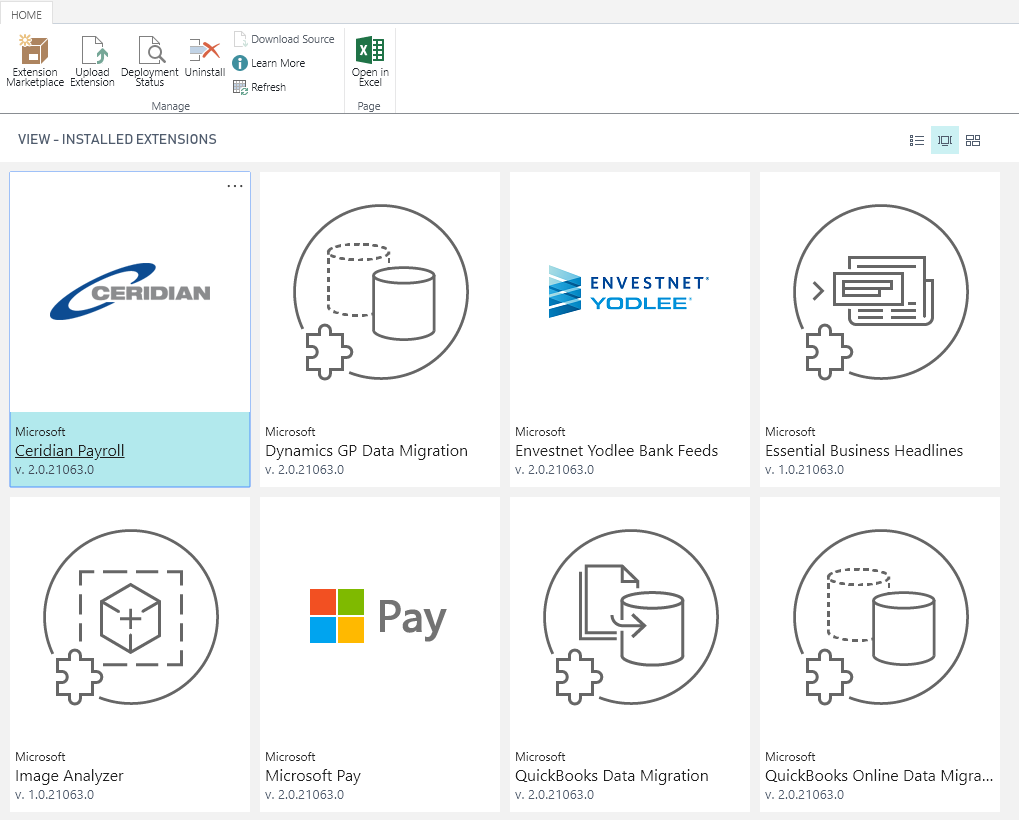Click Microsoft publisher label on Ceridian Payroll tile
Image resolution: width=1019 pixels, height=820 pixels.
[40, 431]
